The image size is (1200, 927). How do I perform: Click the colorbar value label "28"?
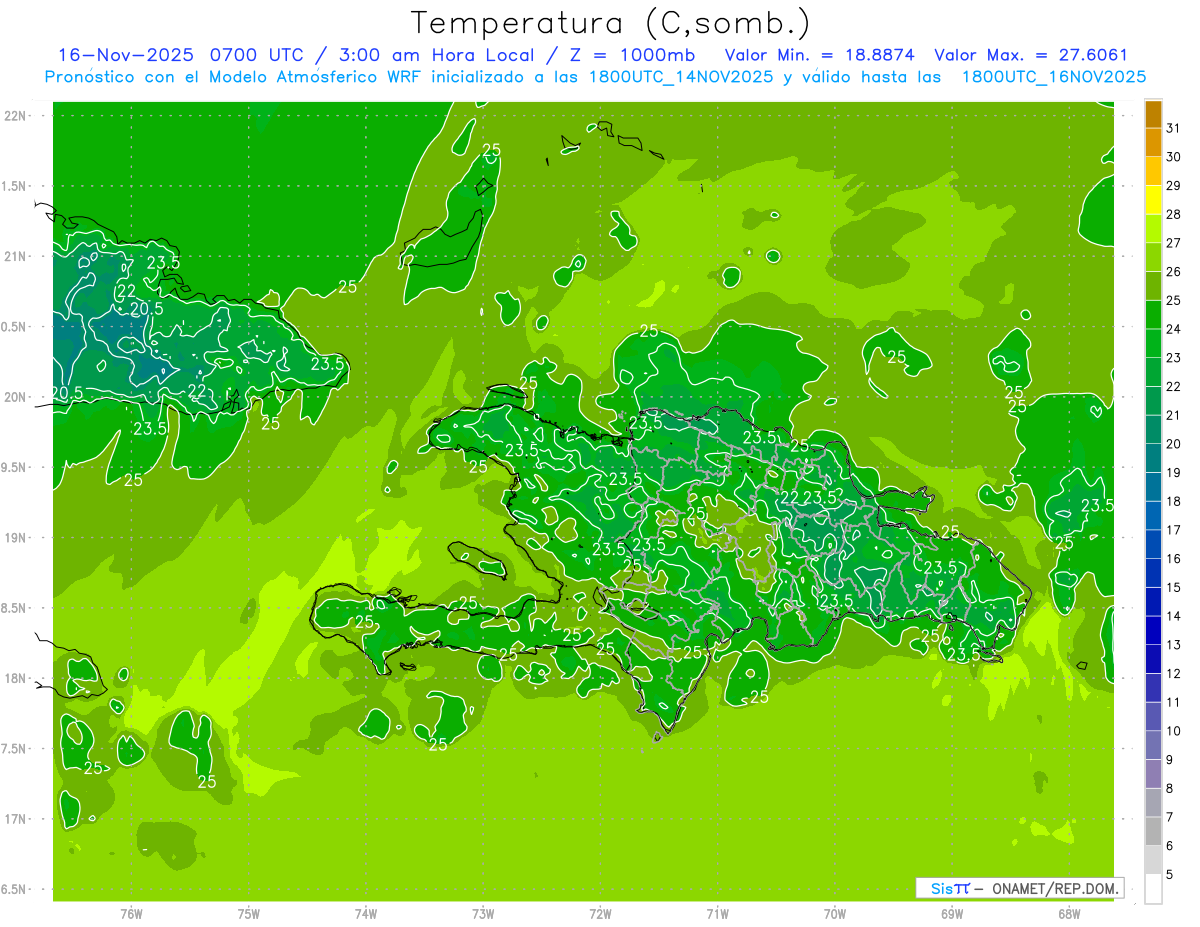[x=1173, y=214]
